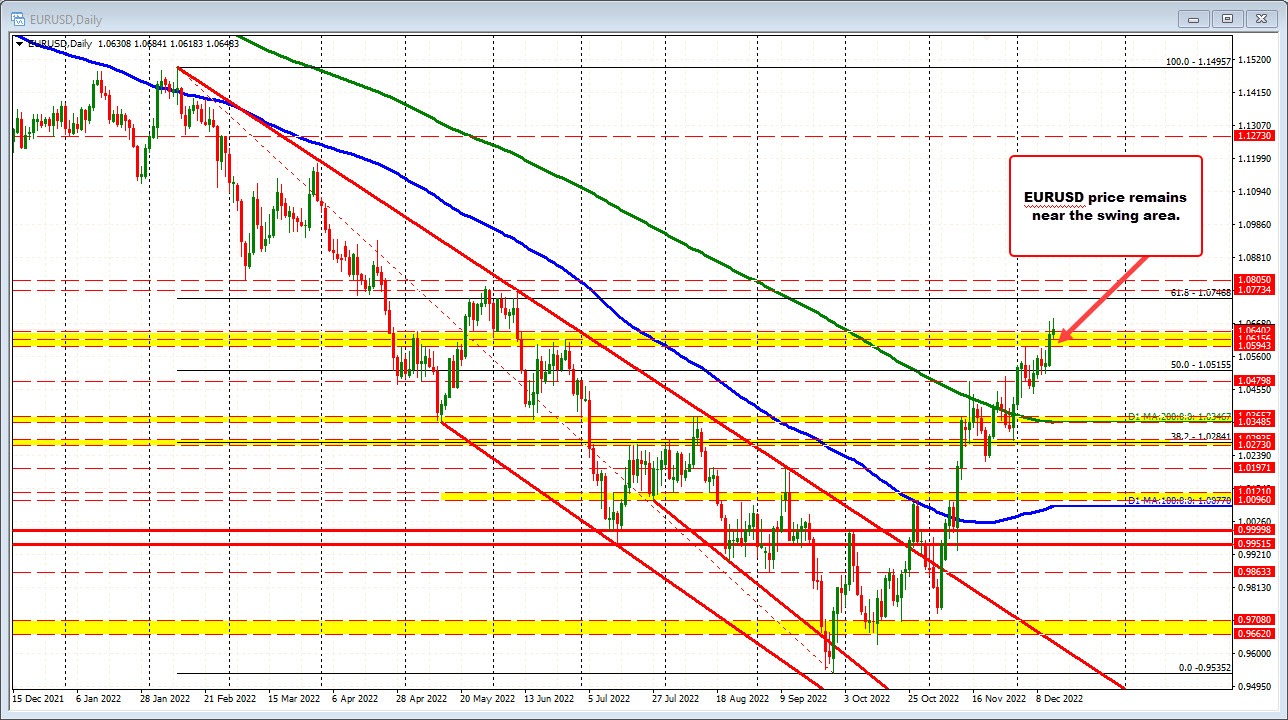Select the D1 MA 100 label 1.00770
This screenshot has width=1288, height=720.
tap(1178, 499)
